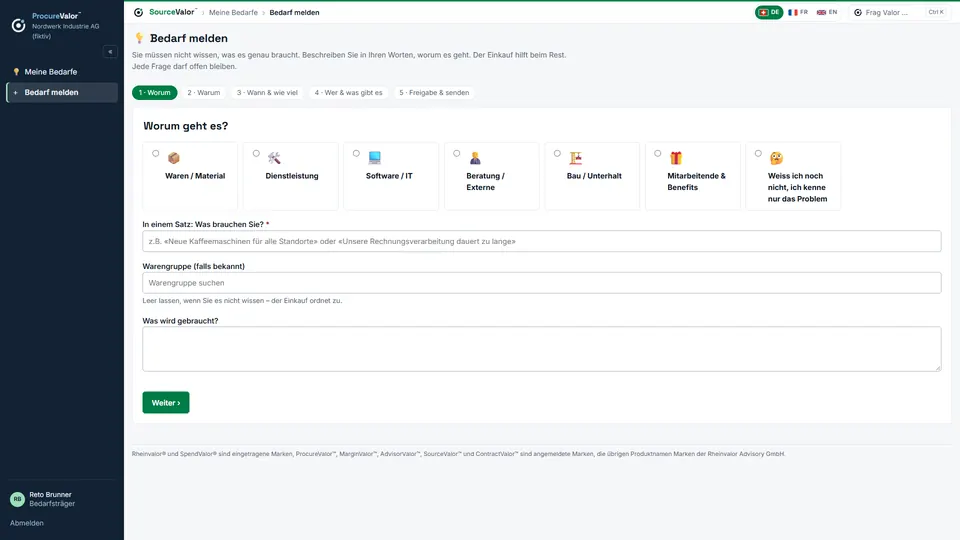Click the crane icon for Bau / Unterhalt
Screen dimensions: 960x540
(x=576, y=158)
